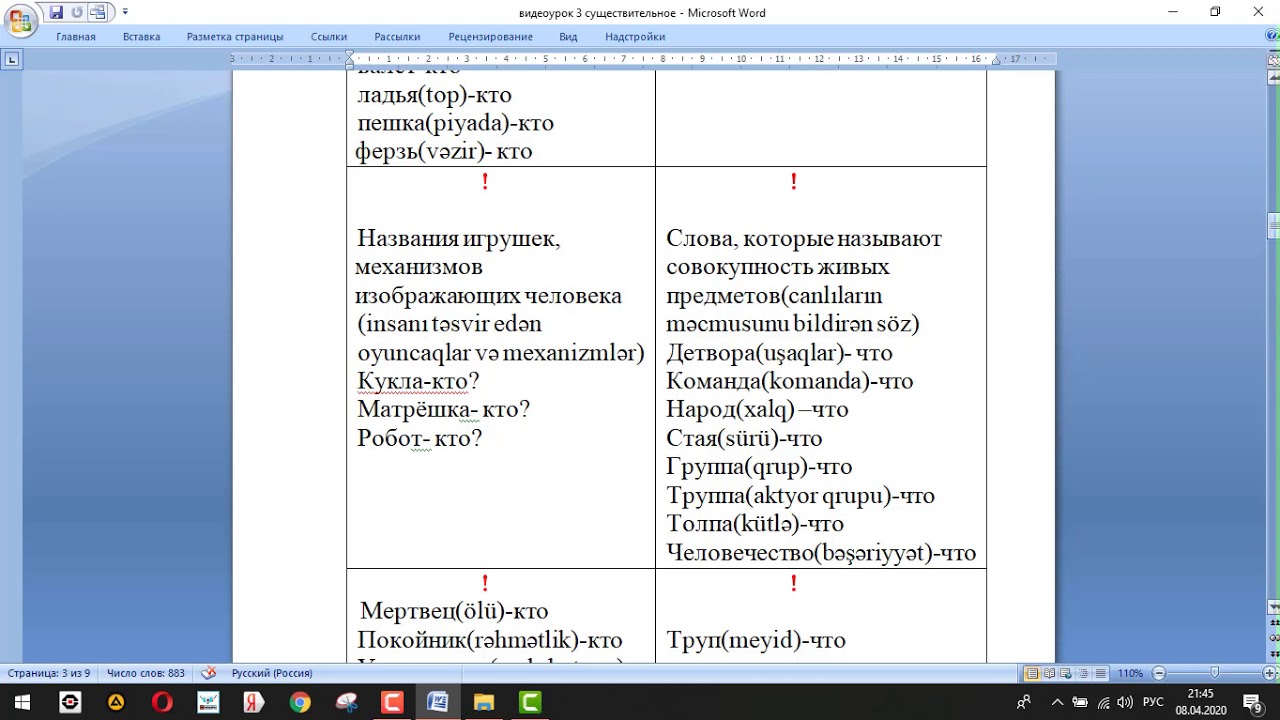The image size is (1280, 720).
Task: Launch Google Chrome from the taskbar
Action: click(x=300, y=701)
